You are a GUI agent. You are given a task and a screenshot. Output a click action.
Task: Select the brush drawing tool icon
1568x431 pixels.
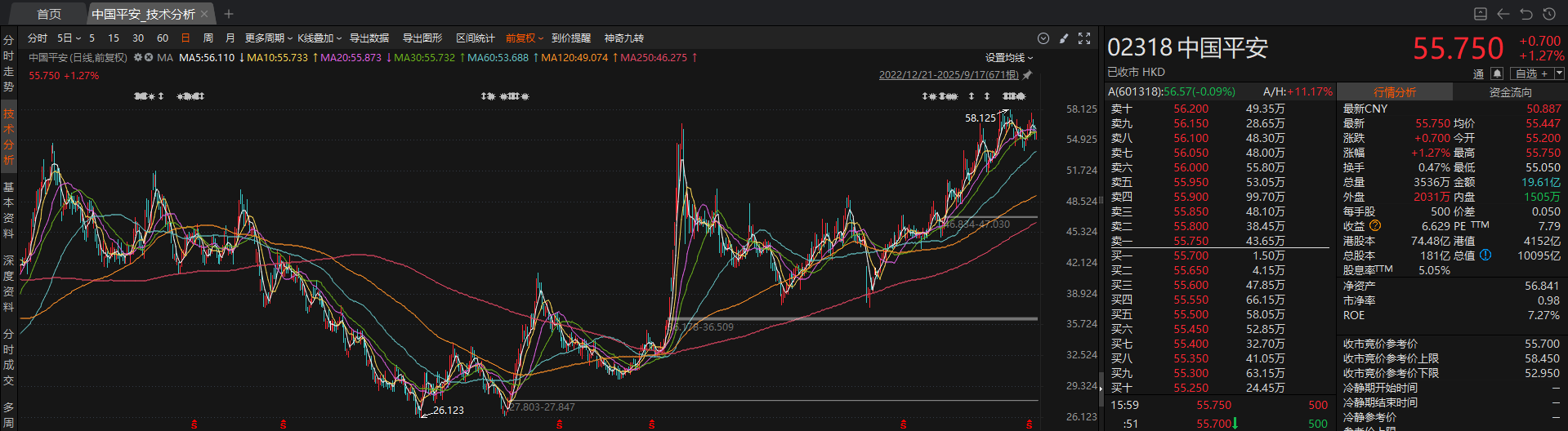(x=1064, y=38)
